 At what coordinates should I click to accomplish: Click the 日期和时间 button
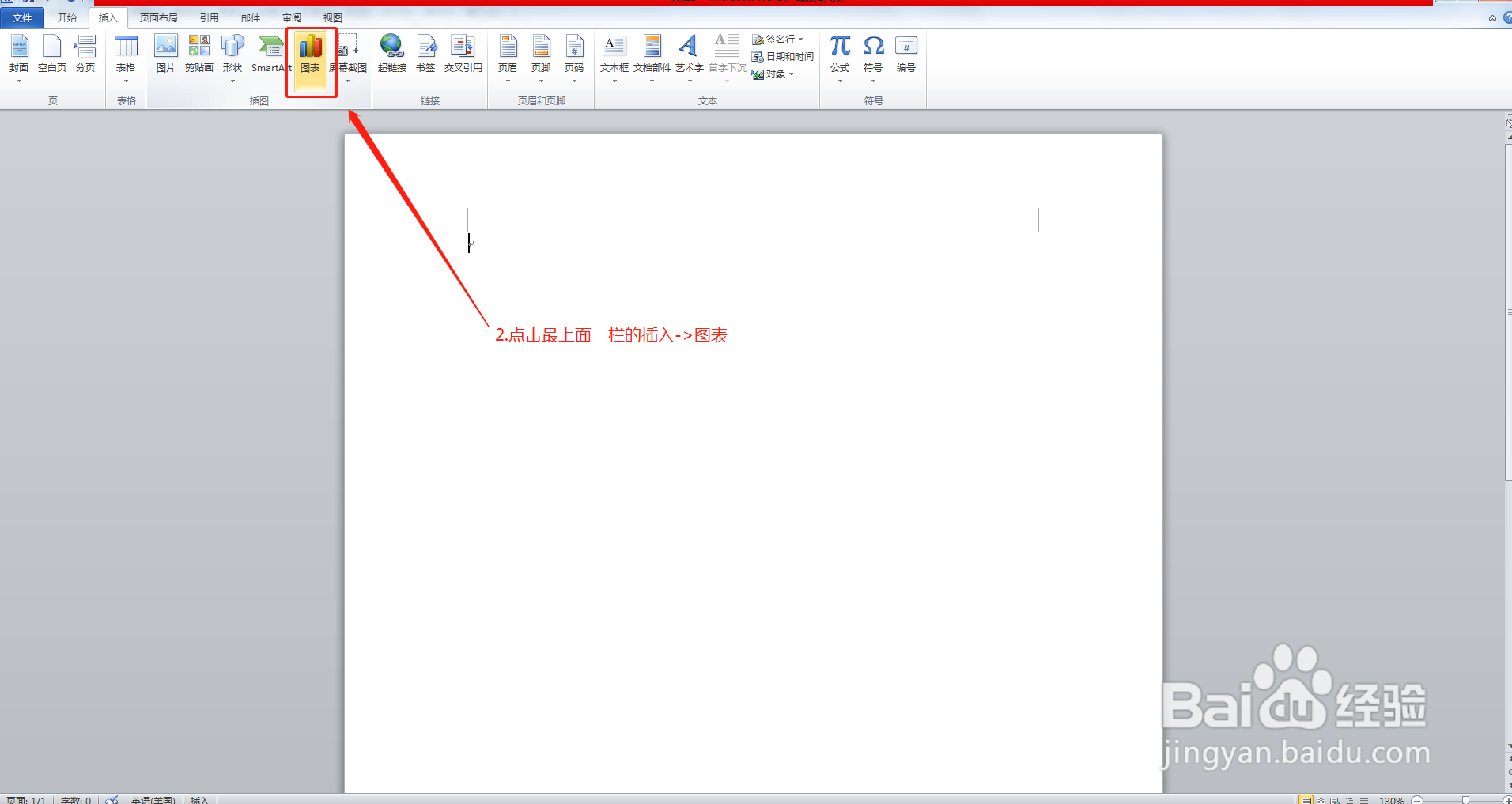point(783,56)
